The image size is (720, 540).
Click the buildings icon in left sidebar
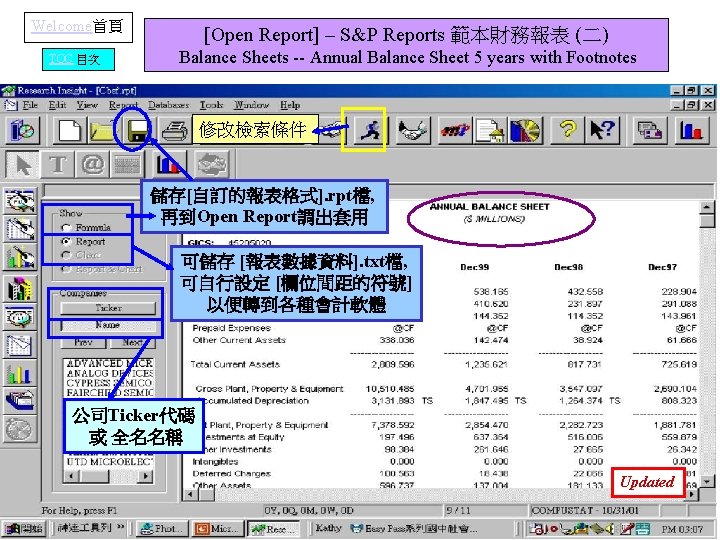[19, 289]
